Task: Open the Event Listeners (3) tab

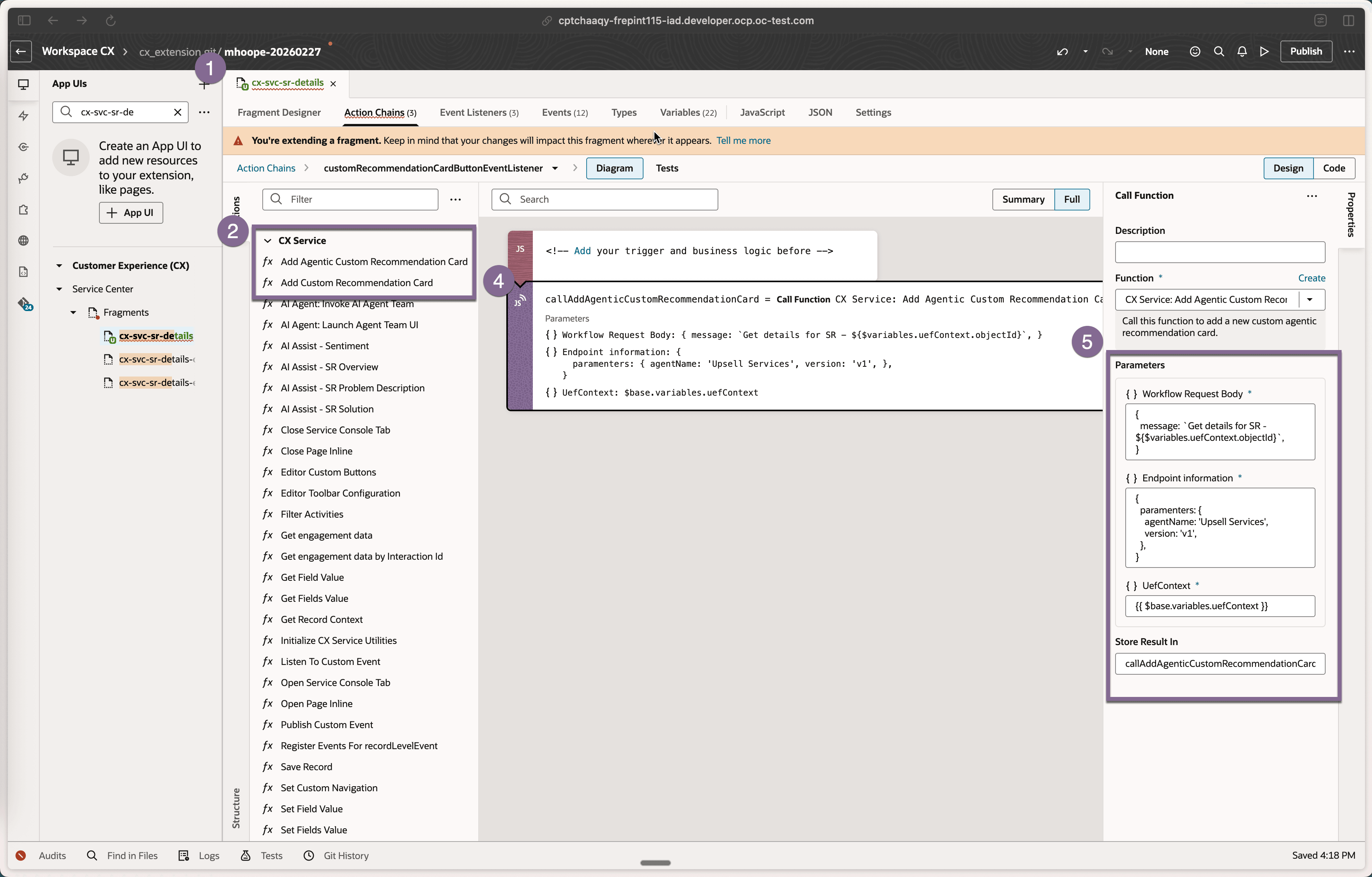Action: (x=479, y=112)
